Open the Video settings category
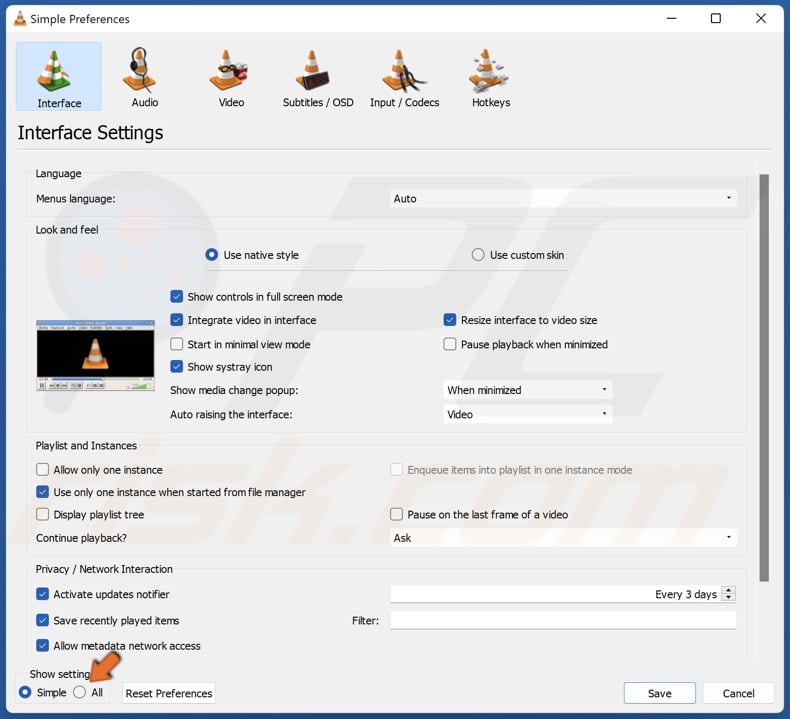 click(x=231, y=77)
